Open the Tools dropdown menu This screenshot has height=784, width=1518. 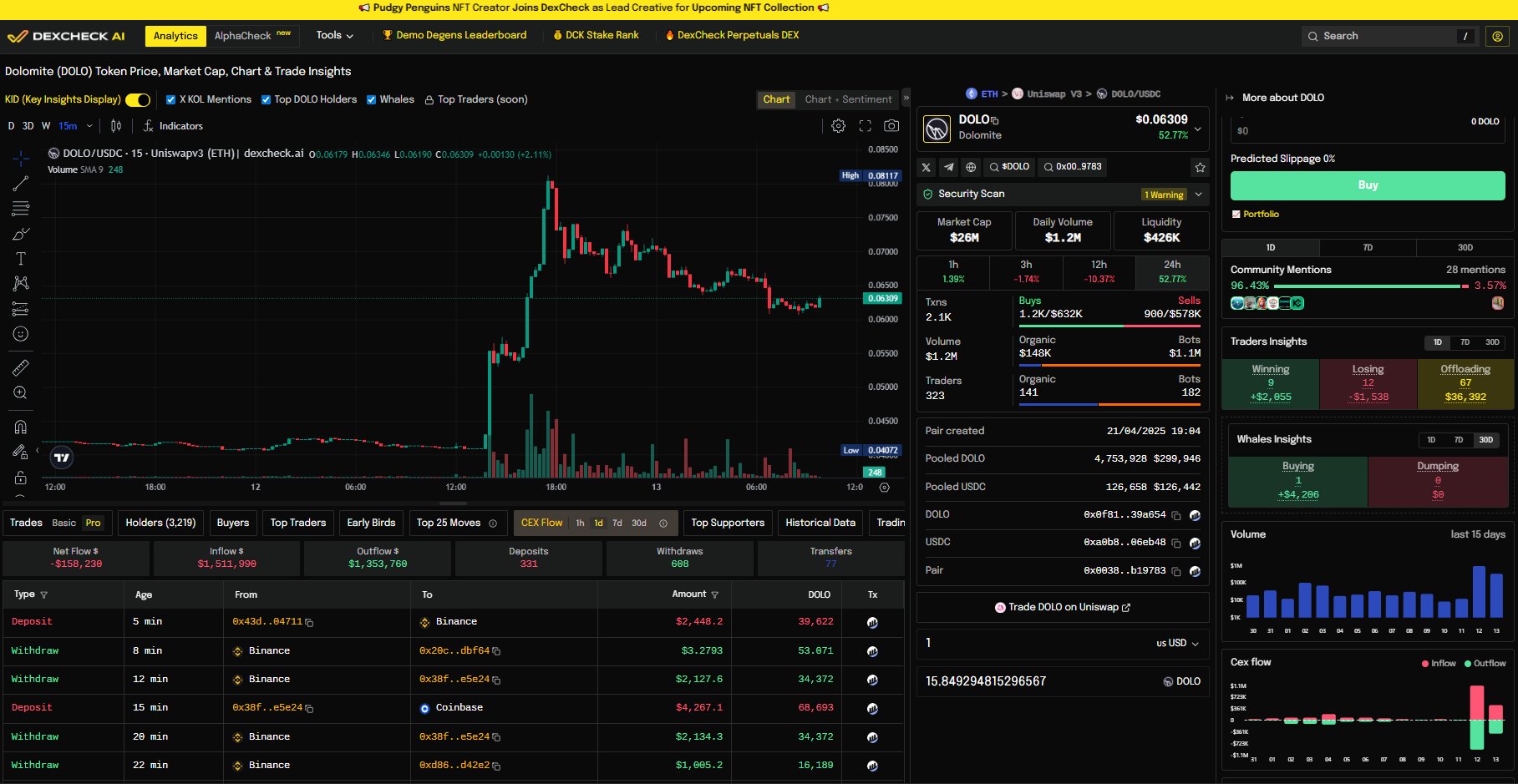pyautogui.click(x=334, y=35)
